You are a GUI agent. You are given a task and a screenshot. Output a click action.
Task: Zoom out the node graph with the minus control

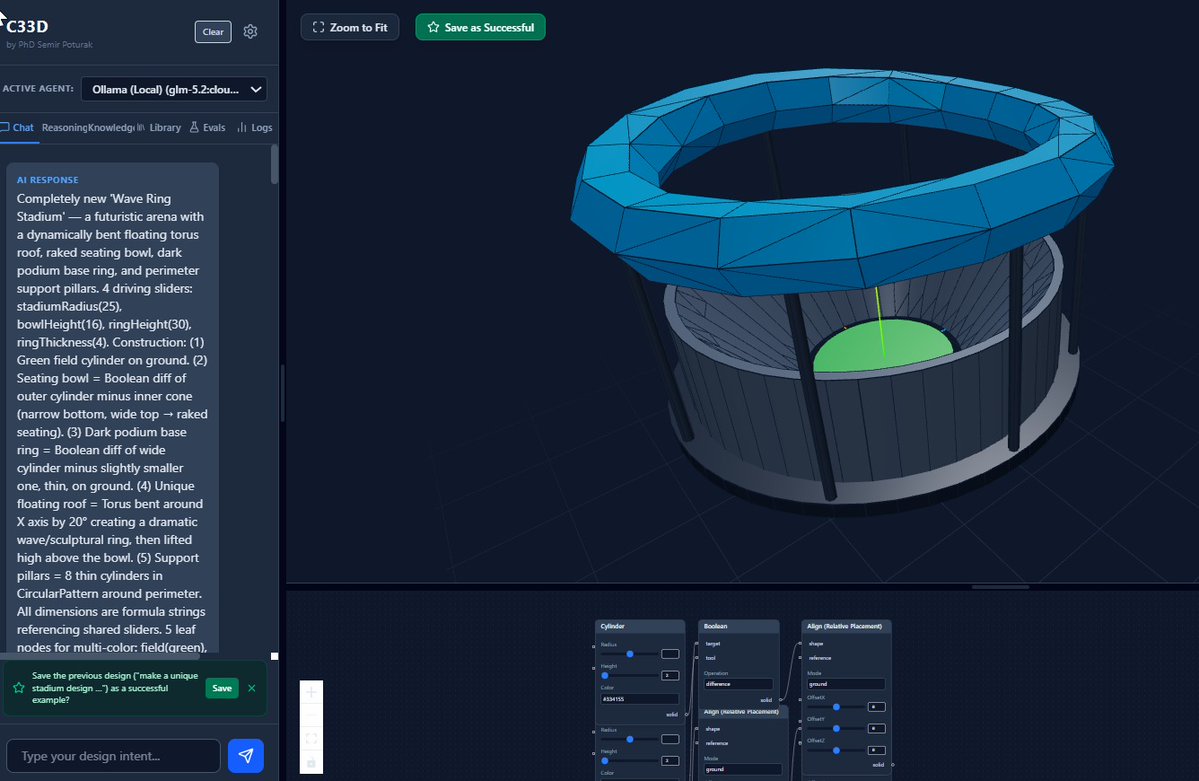(311, 715)
